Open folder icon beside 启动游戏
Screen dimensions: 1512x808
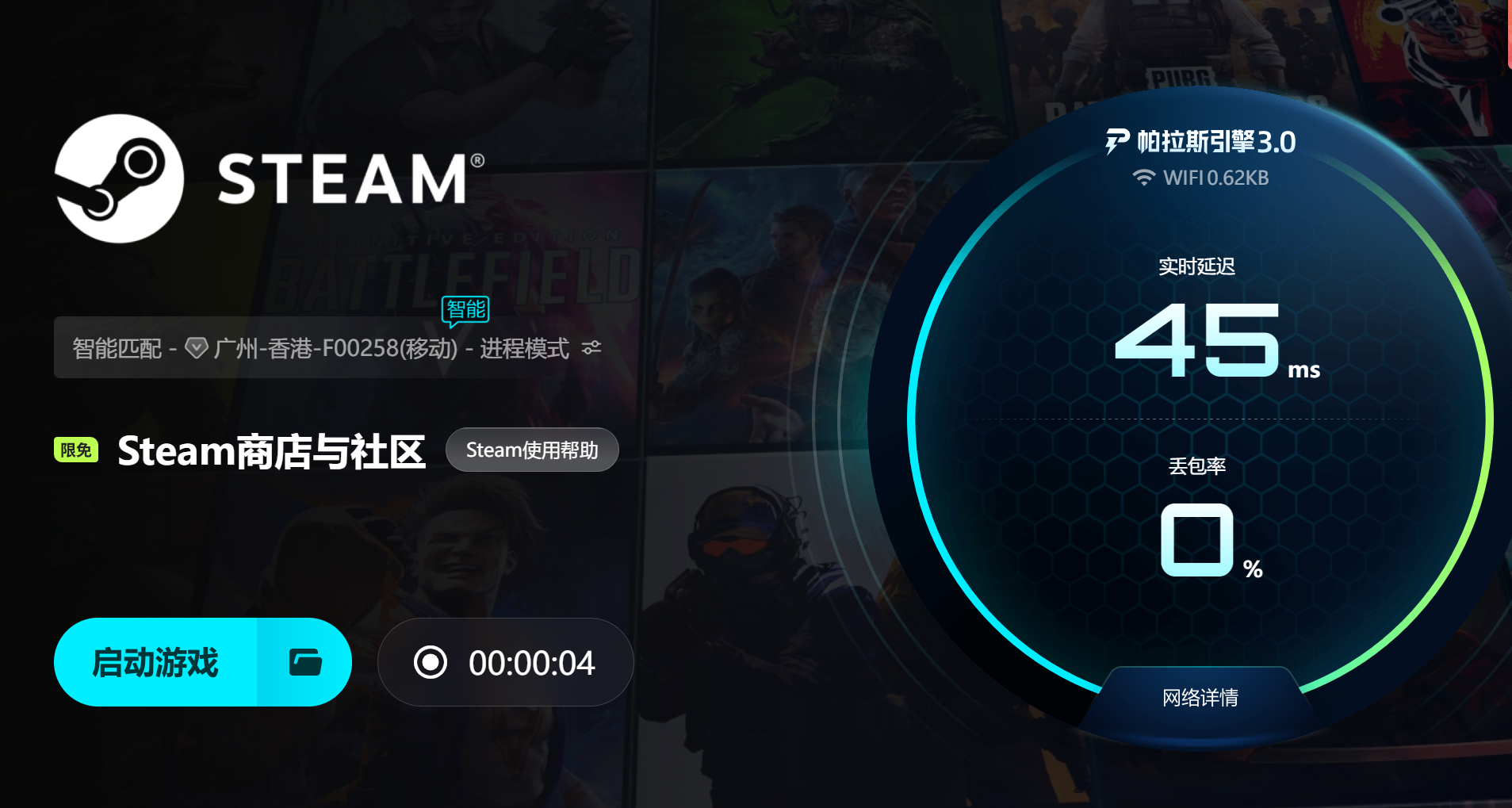pos(304,662)
